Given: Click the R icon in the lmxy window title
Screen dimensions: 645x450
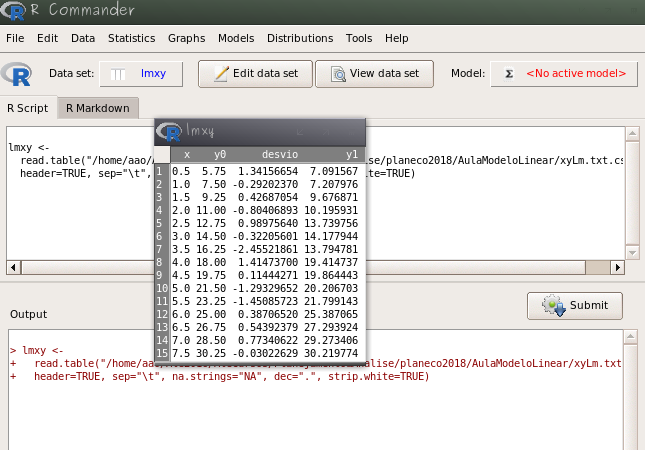Looking at the screenshot, I should pyautogui.click(x=172, y=132).
